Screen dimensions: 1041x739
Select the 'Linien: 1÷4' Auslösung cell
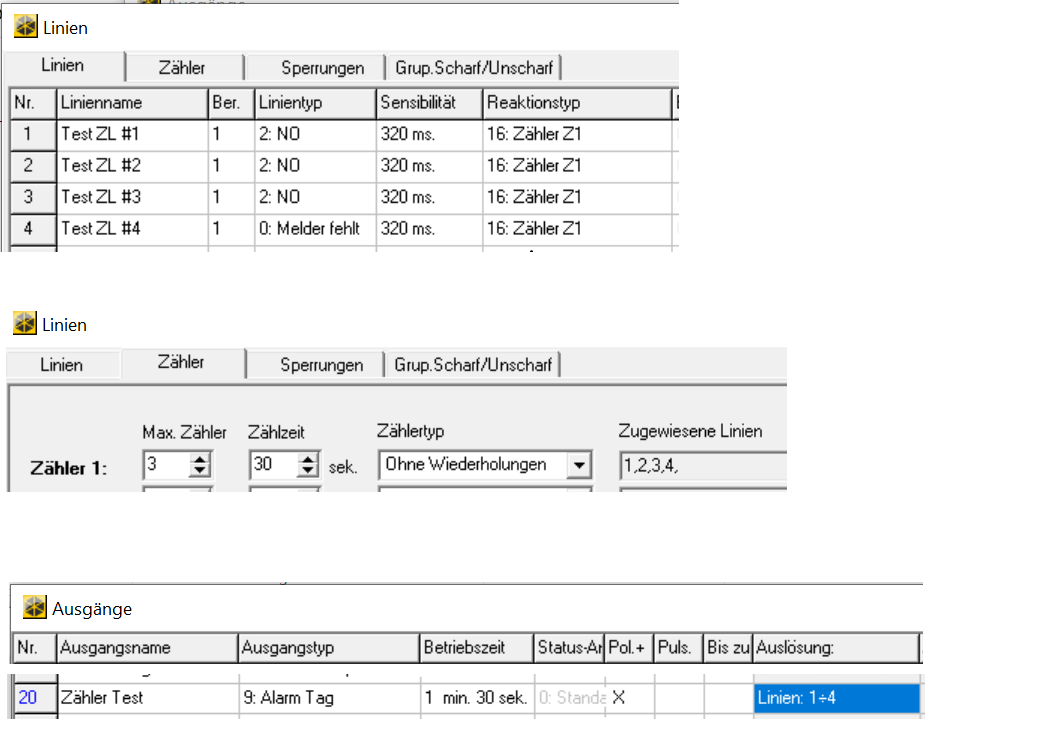click(x=835, y=698)
